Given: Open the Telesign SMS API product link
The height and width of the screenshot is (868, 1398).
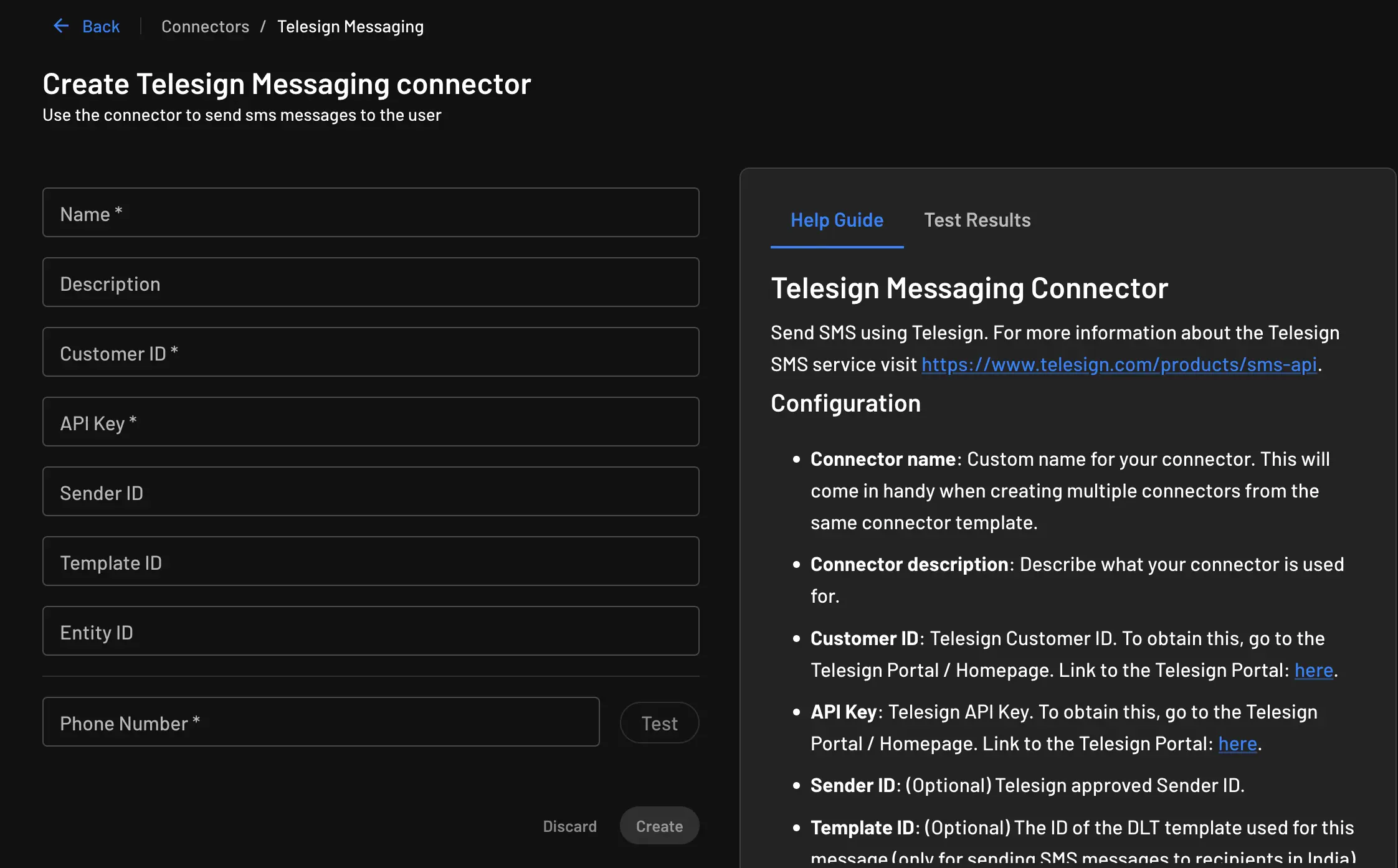Looking at the screenshot, I should tap(1118, 364).
